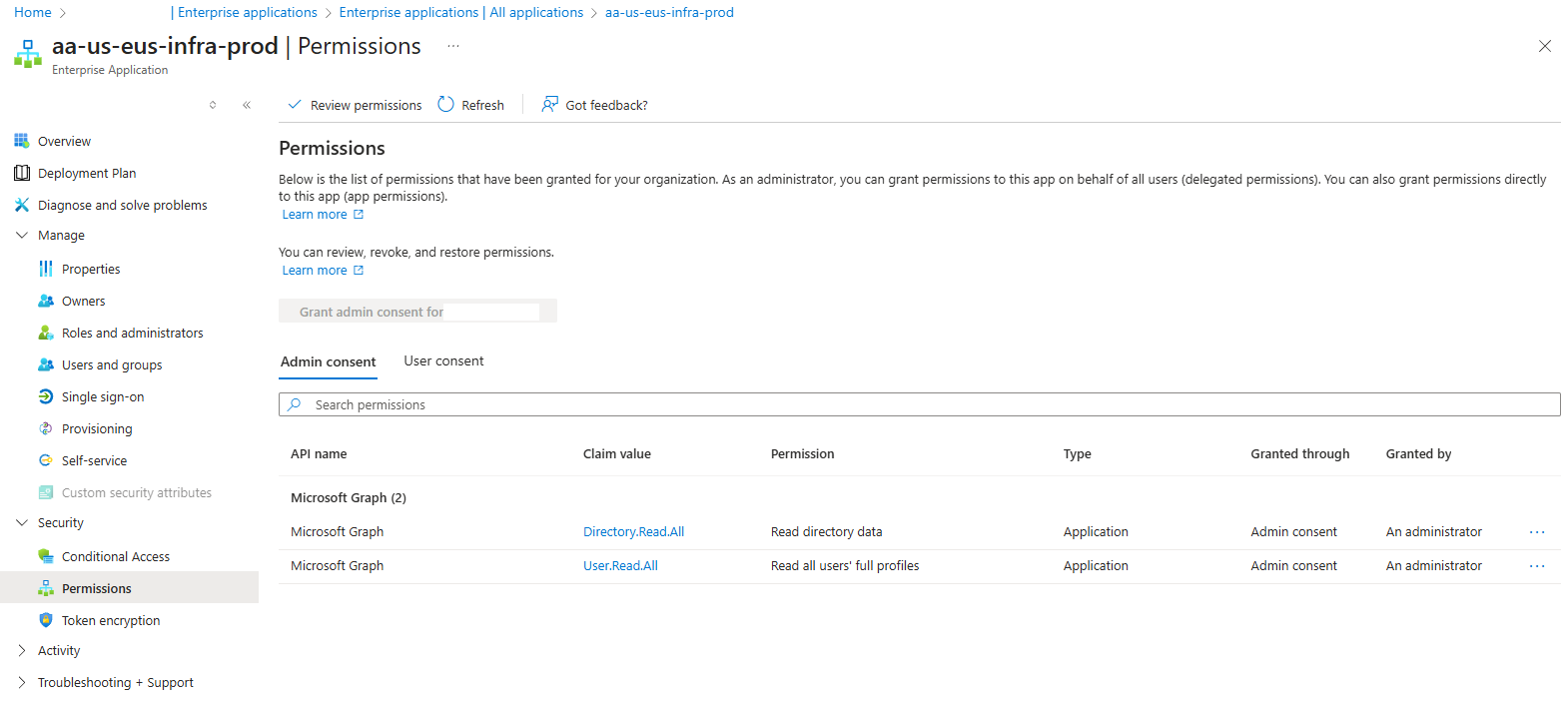Open more options for Directory.Read.All row
Image resolution: width=1568 pixels, height=701 pixels.
[1536, 532]
